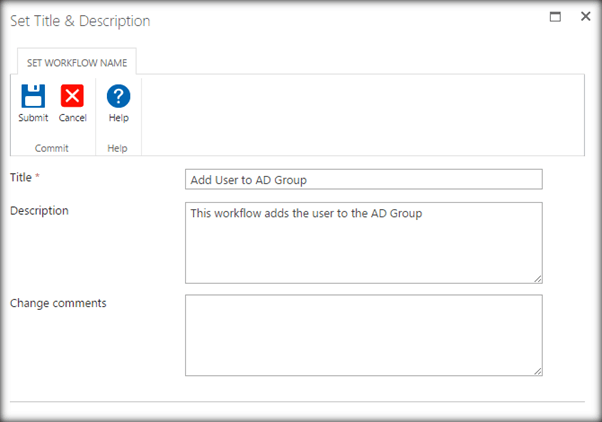Click the Help group label in ribbon
The width and height of the screenshot is (602, 422).
click(118, 147)
